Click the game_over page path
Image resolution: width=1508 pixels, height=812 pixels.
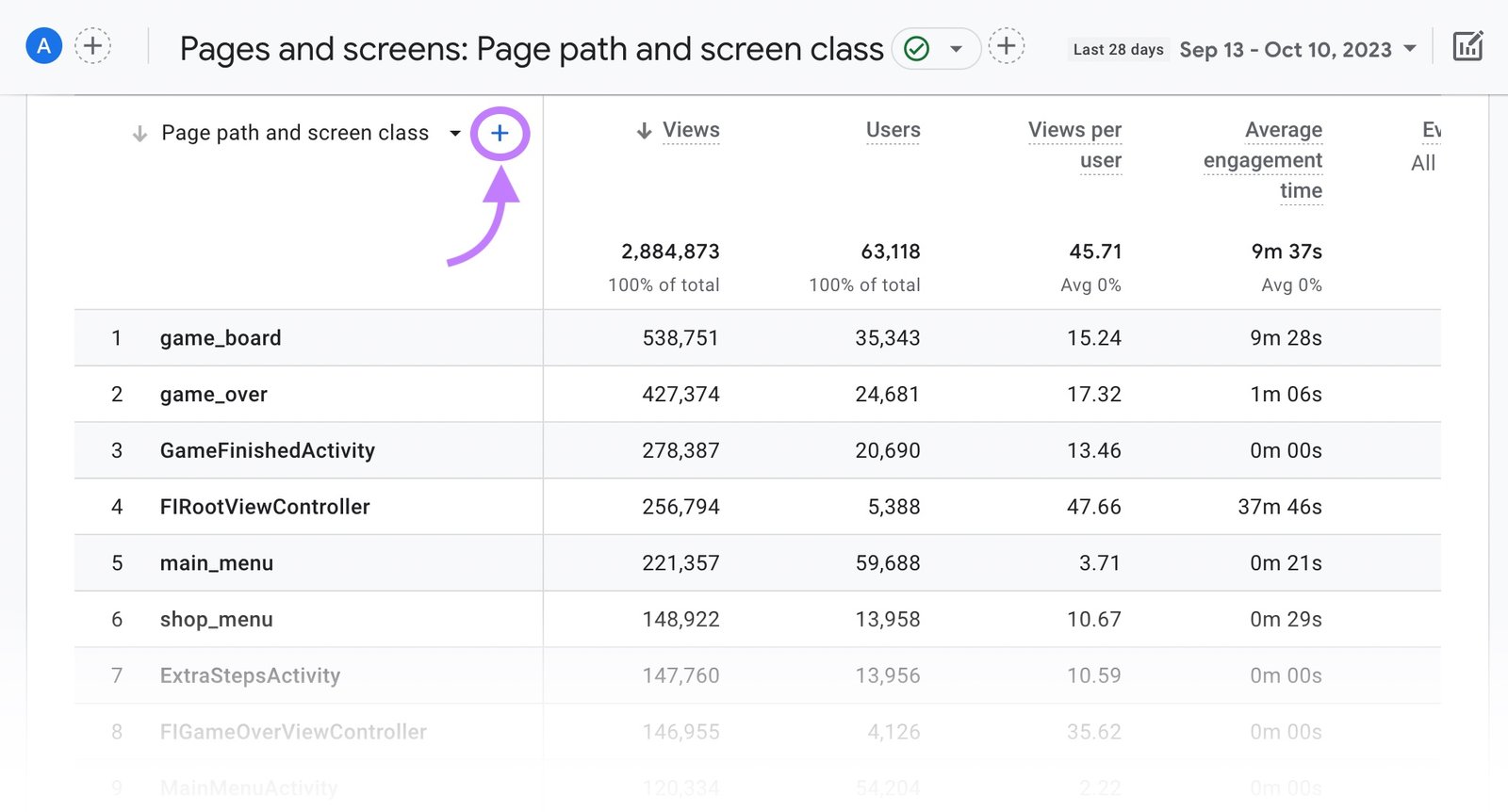point(214,395)
